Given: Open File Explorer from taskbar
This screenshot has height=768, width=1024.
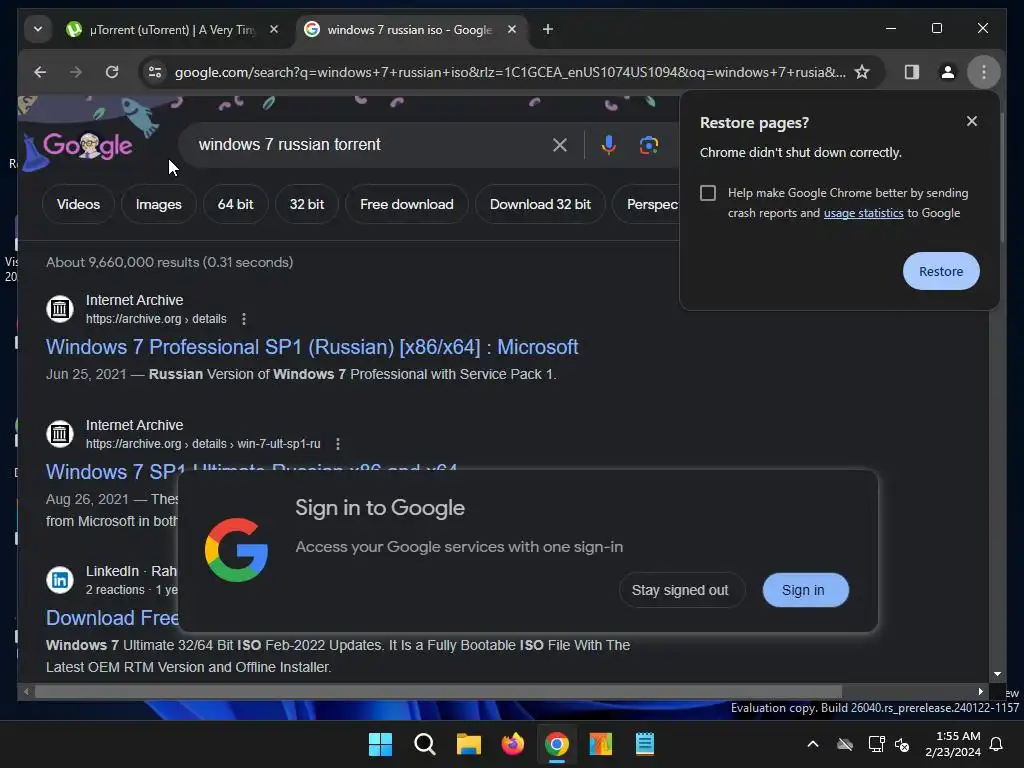Looking at the screenshot, I should (x=468, y=744).
